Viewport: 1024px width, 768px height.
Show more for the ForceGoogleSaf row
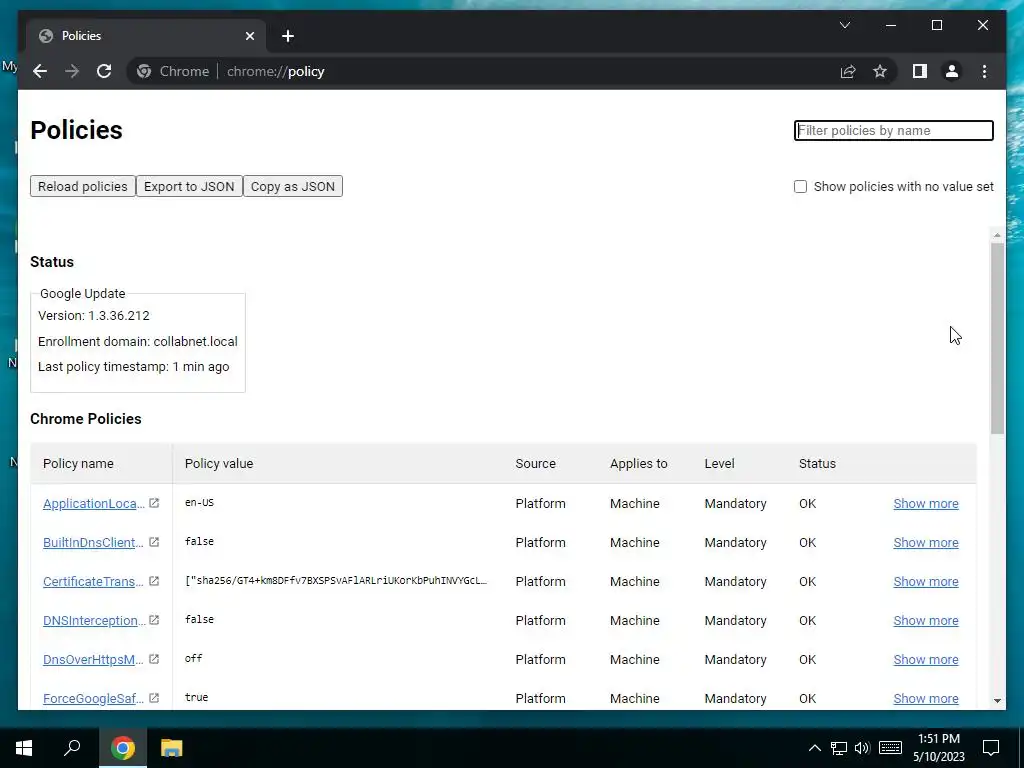(925, 699)
